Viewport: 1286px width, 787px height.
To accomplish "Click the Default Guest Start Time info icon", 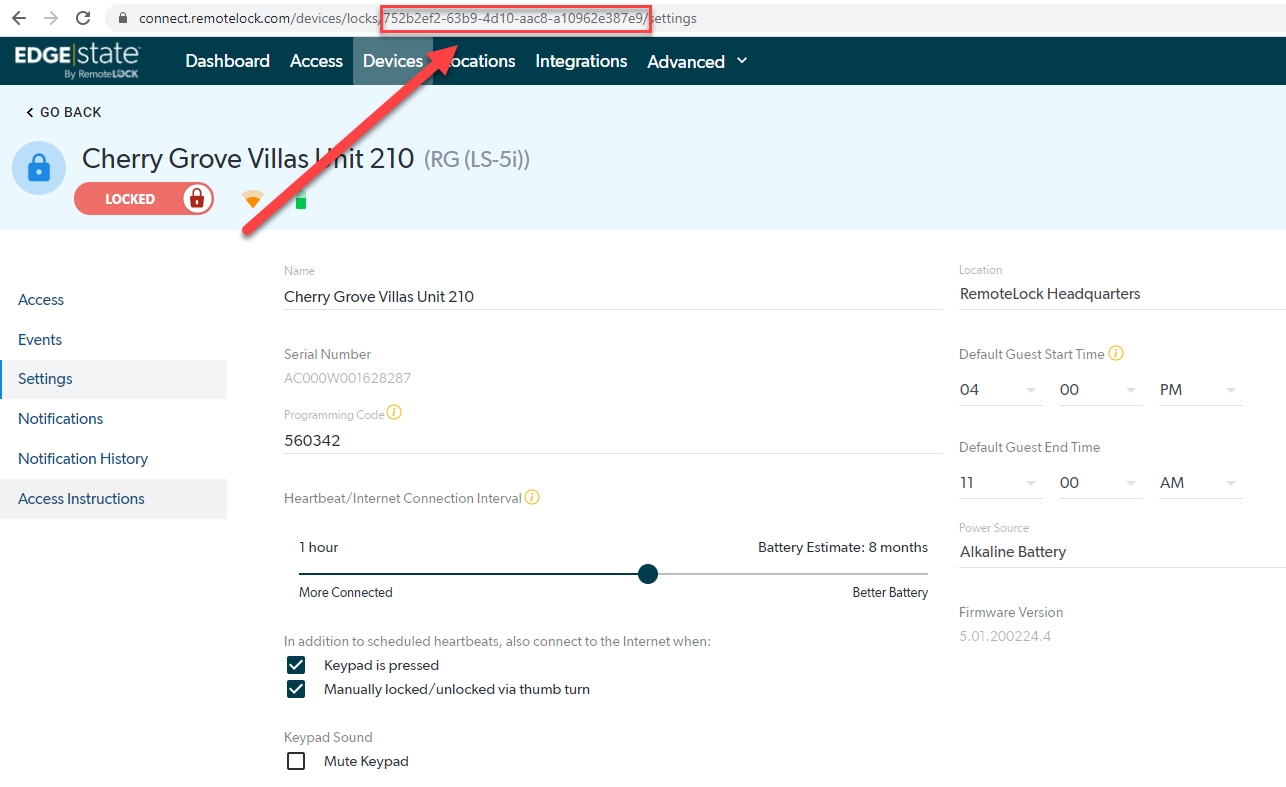I will tap(1116, 353).
